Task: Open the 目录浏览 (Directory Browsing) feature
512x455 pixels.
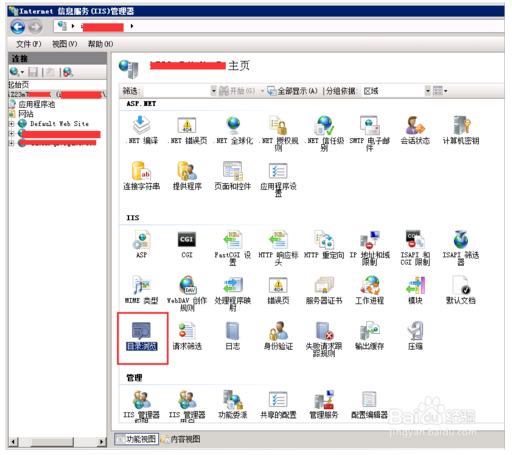Action: tap(142, 336)
